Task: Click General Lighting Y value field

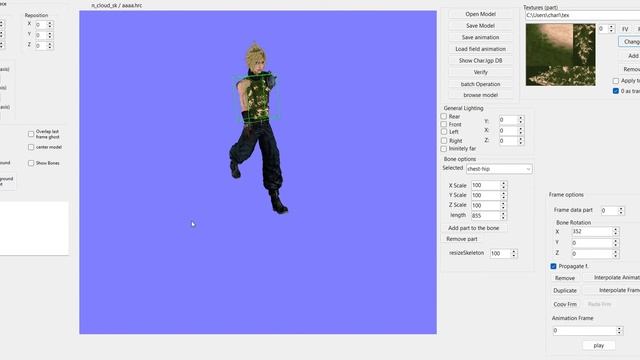Action: pyautogui.click(x=508, y=120)
